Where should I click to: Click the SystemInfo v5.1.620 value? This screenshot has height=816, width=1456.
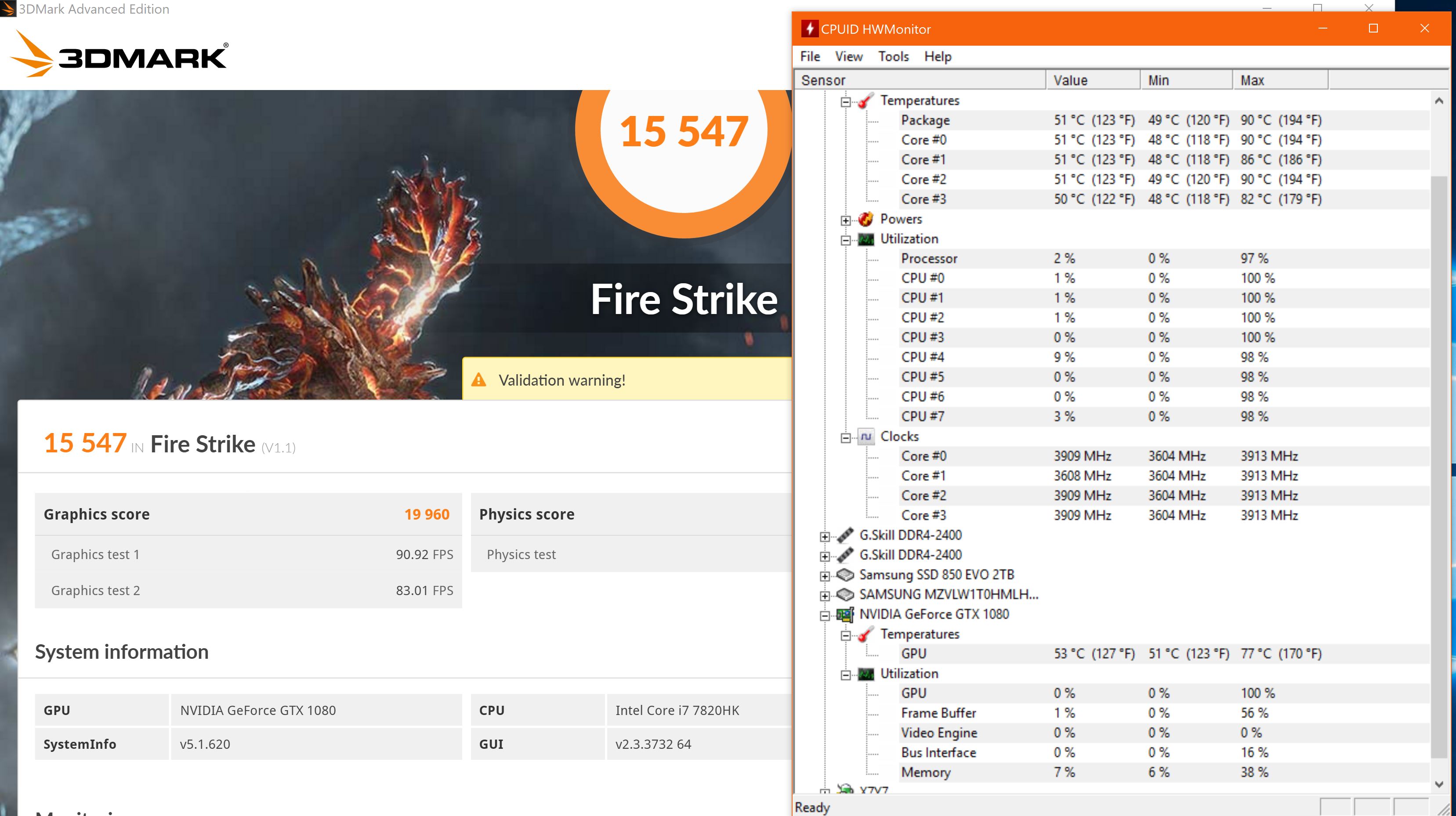tap(205, 744)
